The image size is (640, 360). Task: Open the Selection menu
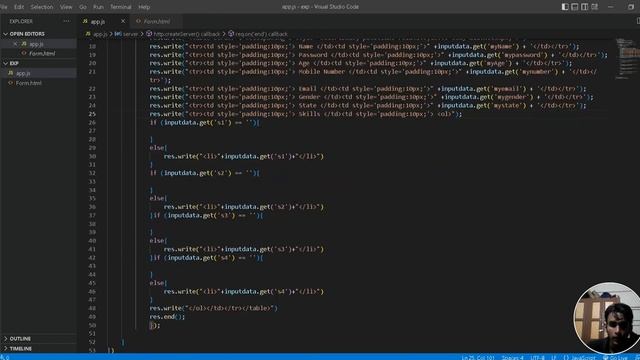[42, 7]
